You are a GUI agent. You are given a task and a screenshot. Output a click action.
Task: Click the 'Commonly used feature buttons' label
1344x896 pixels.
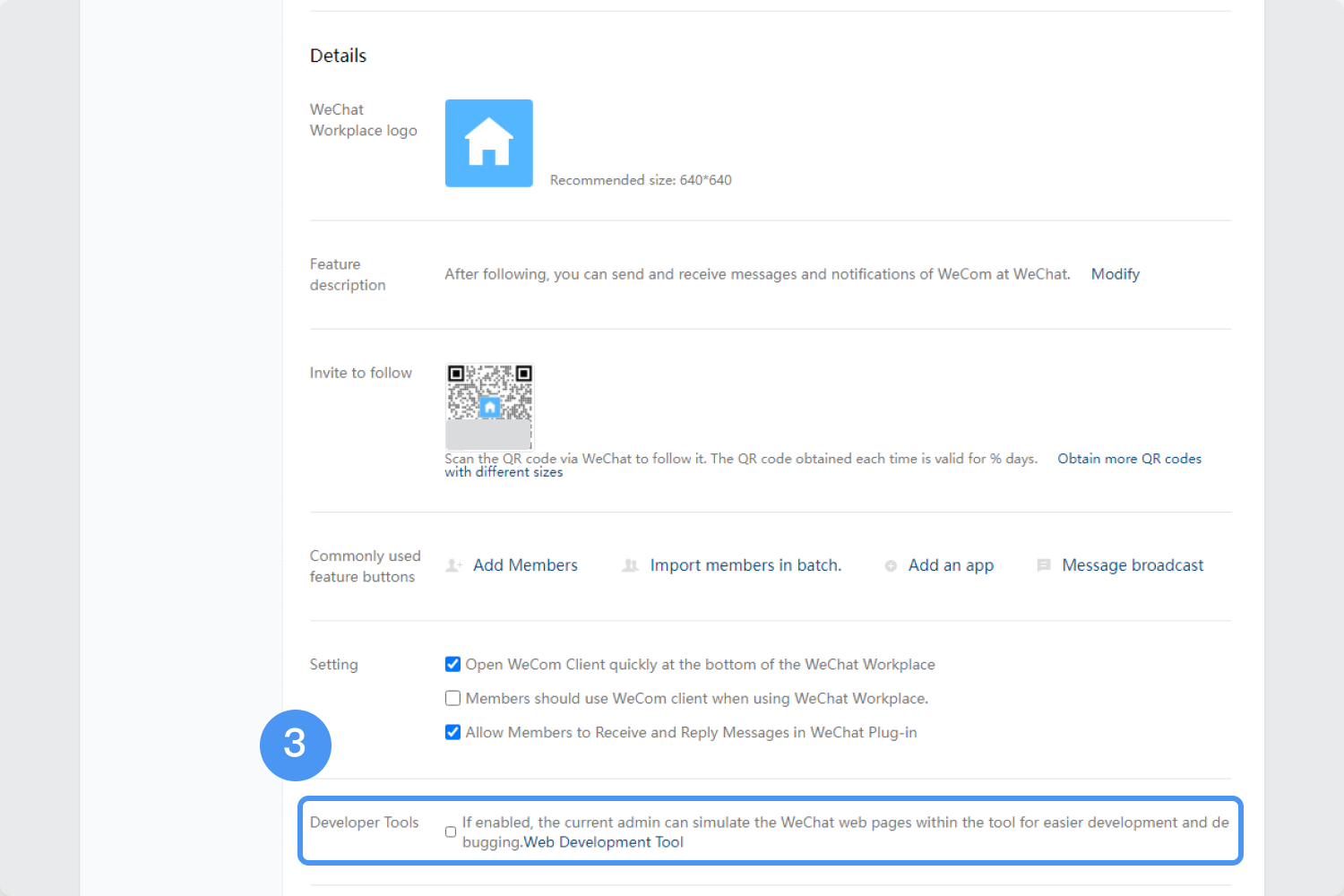click(x=365, y=566)
